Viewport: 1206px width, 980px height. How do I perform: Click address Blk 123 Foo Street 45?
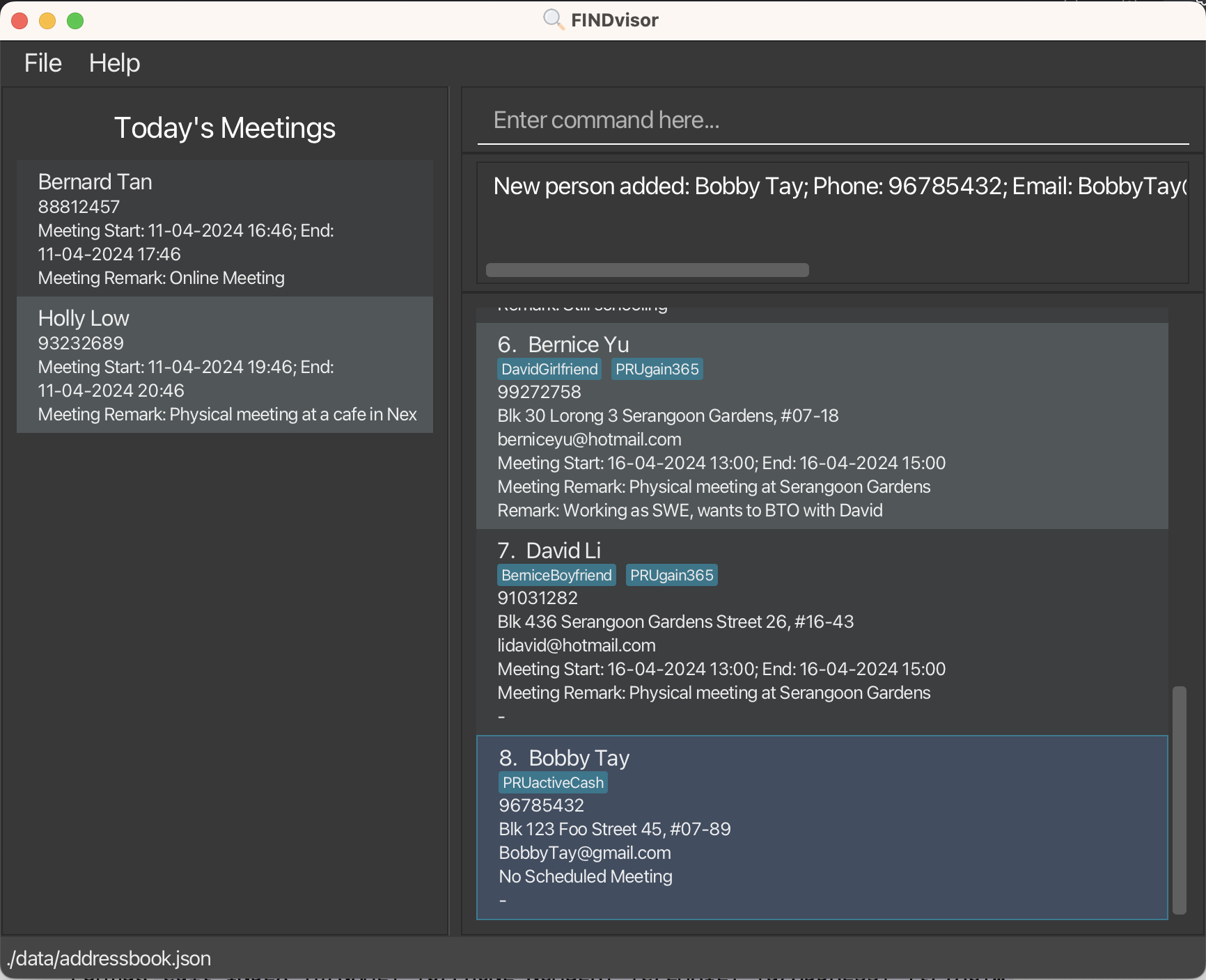pos(615,829)
